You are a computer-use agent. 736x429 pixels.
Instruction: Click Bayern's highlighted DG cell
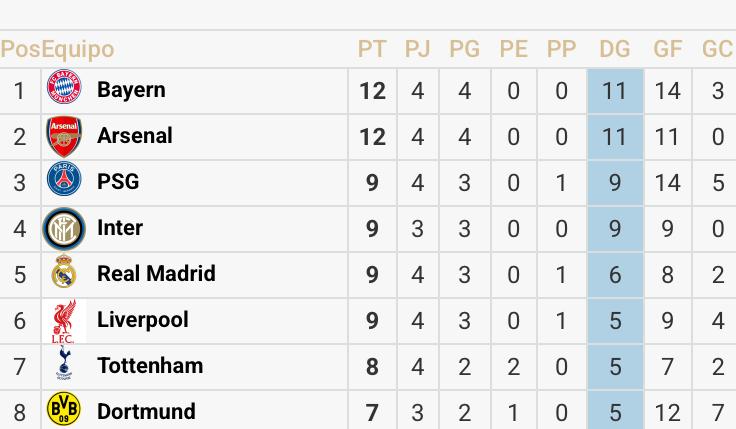[x=614, y=91]
